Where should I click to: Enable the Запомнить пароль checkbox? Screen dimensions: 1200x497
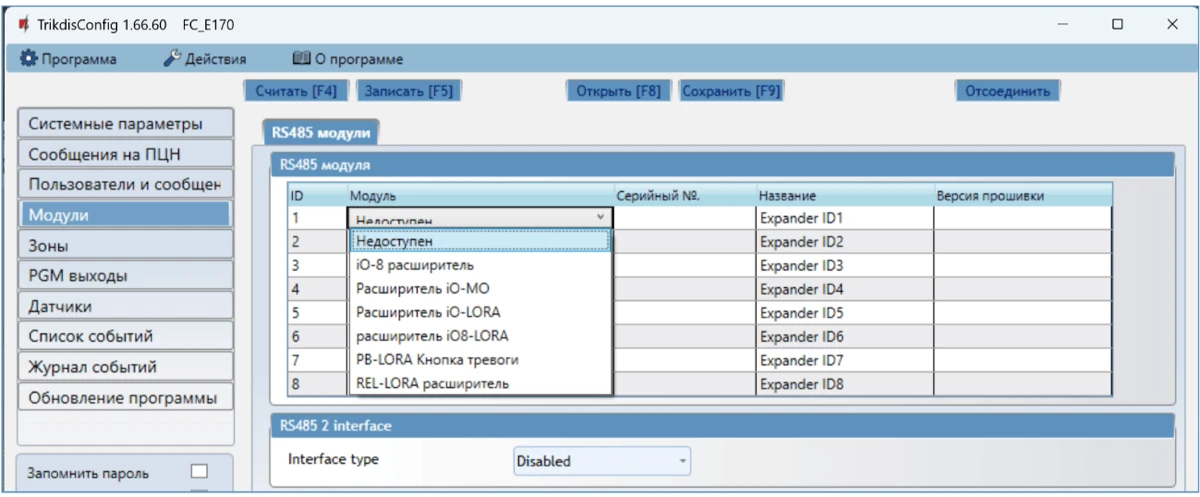tap(199, 472)
